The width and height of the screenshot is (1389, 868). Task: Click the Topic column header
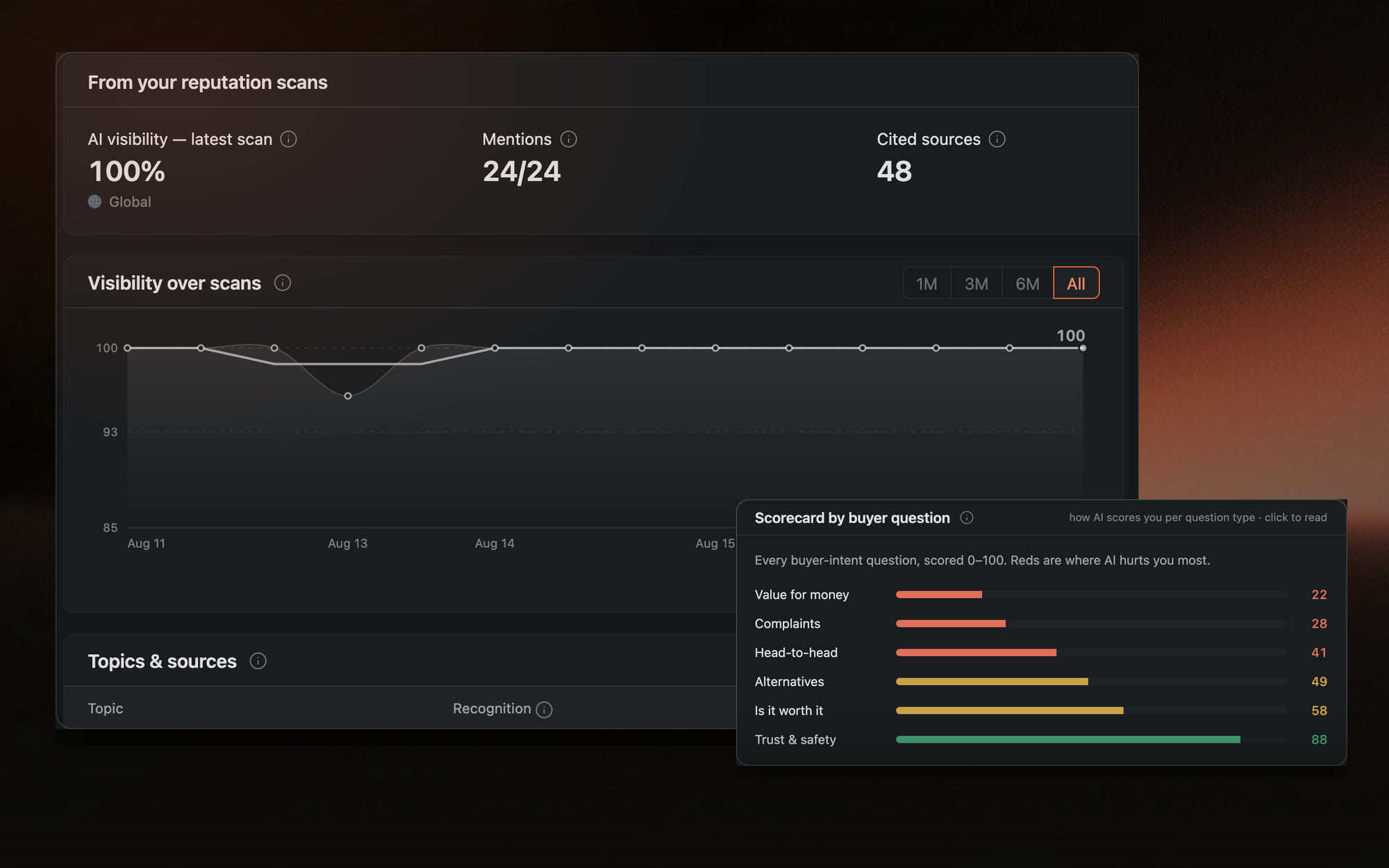click(x=106, y=709)
